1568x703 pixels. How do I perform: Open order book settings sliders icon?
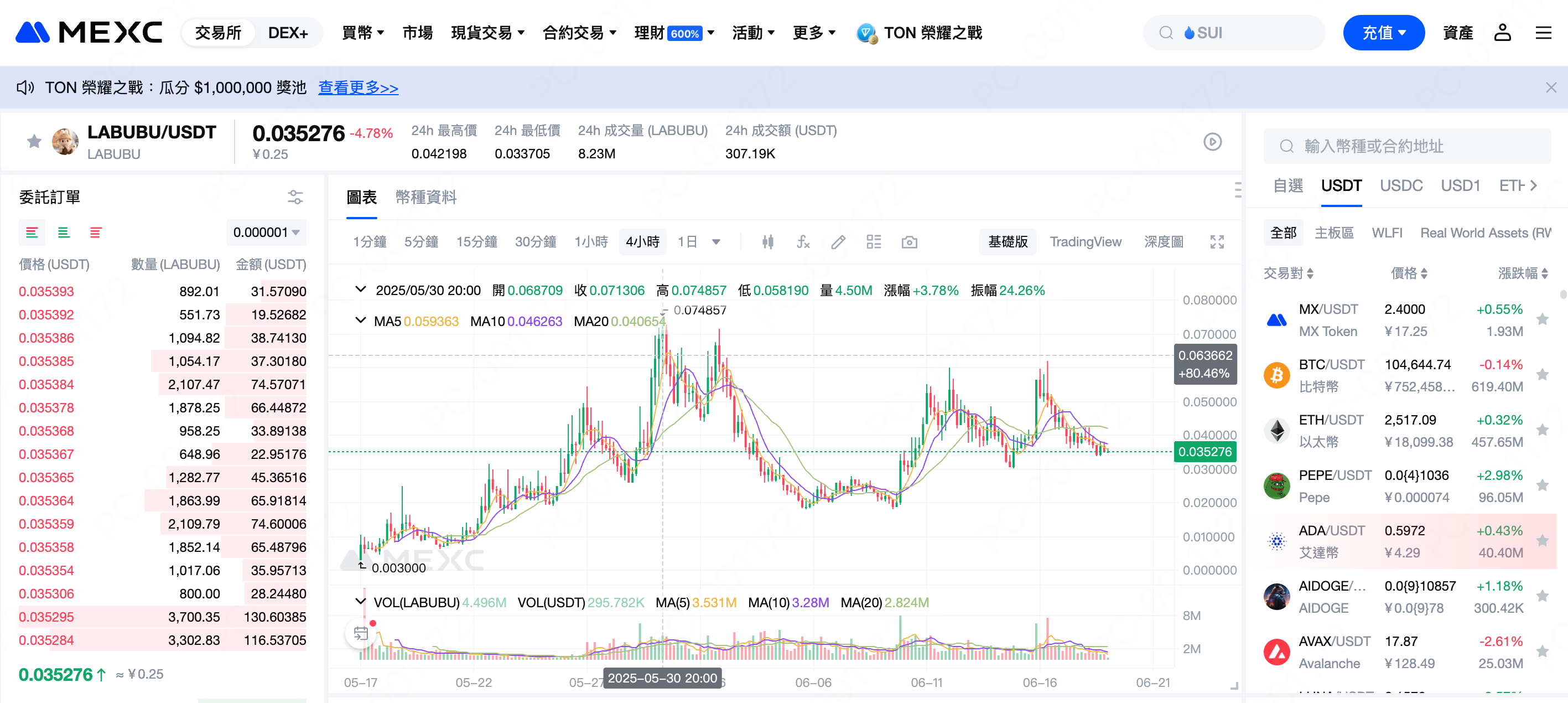click(x=295, y=198)
